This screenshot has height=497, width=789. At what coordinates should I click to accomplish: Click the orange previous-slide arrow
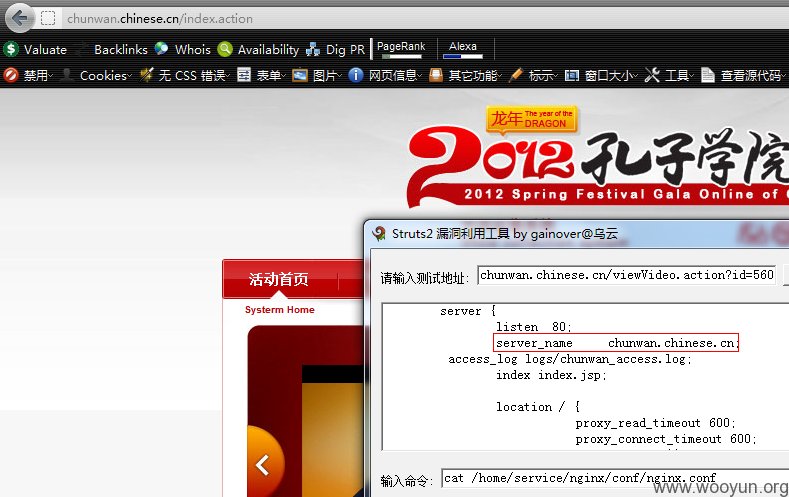coord(263,465)
